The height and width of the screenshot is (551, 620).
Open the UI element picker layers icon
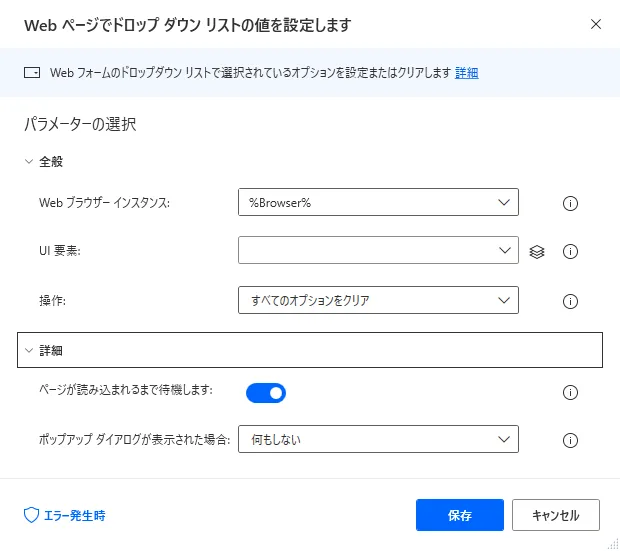(537, 251)
